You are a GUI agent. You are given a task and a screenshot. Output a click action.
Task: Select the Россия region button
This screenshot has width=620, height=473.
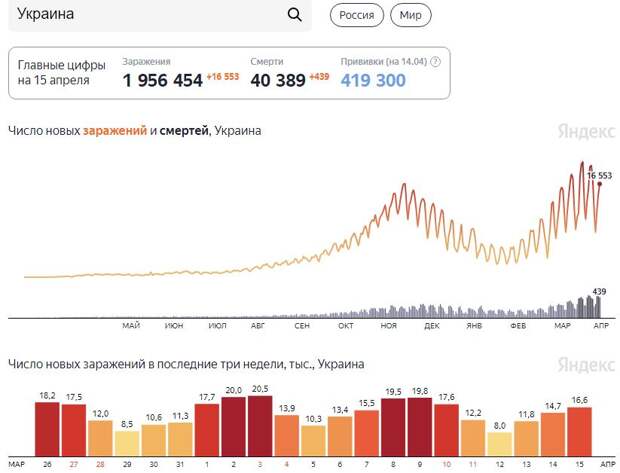357,15
